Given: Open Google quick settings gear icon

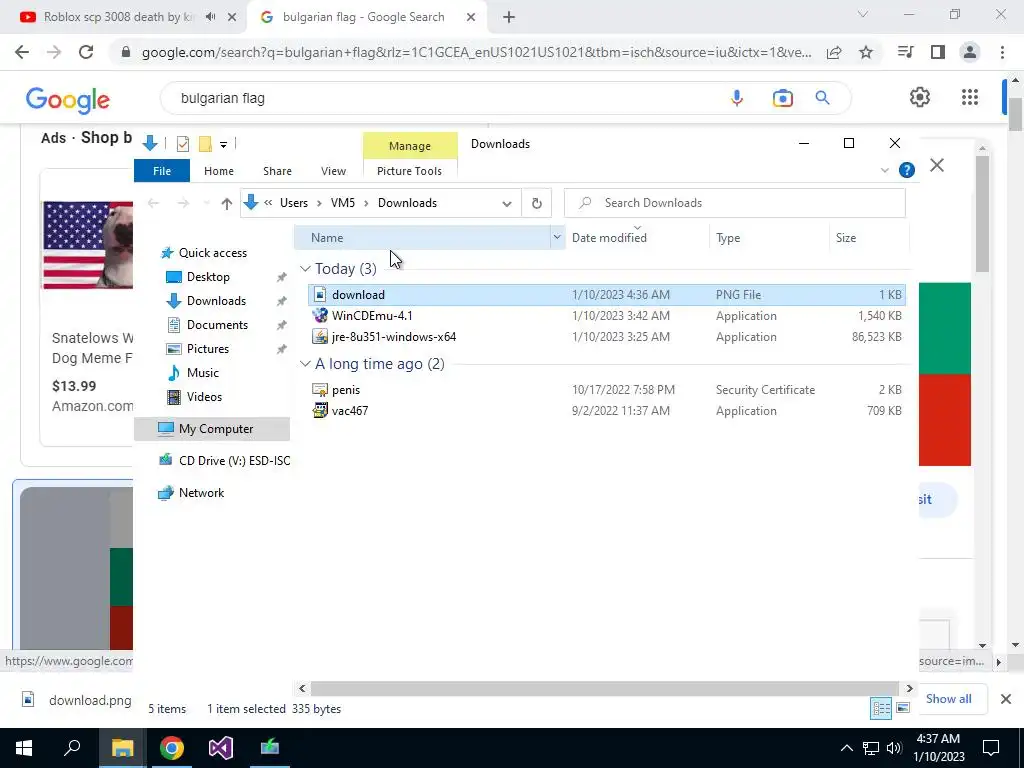Looking at the screenshot, I should [x=920, y=97].
